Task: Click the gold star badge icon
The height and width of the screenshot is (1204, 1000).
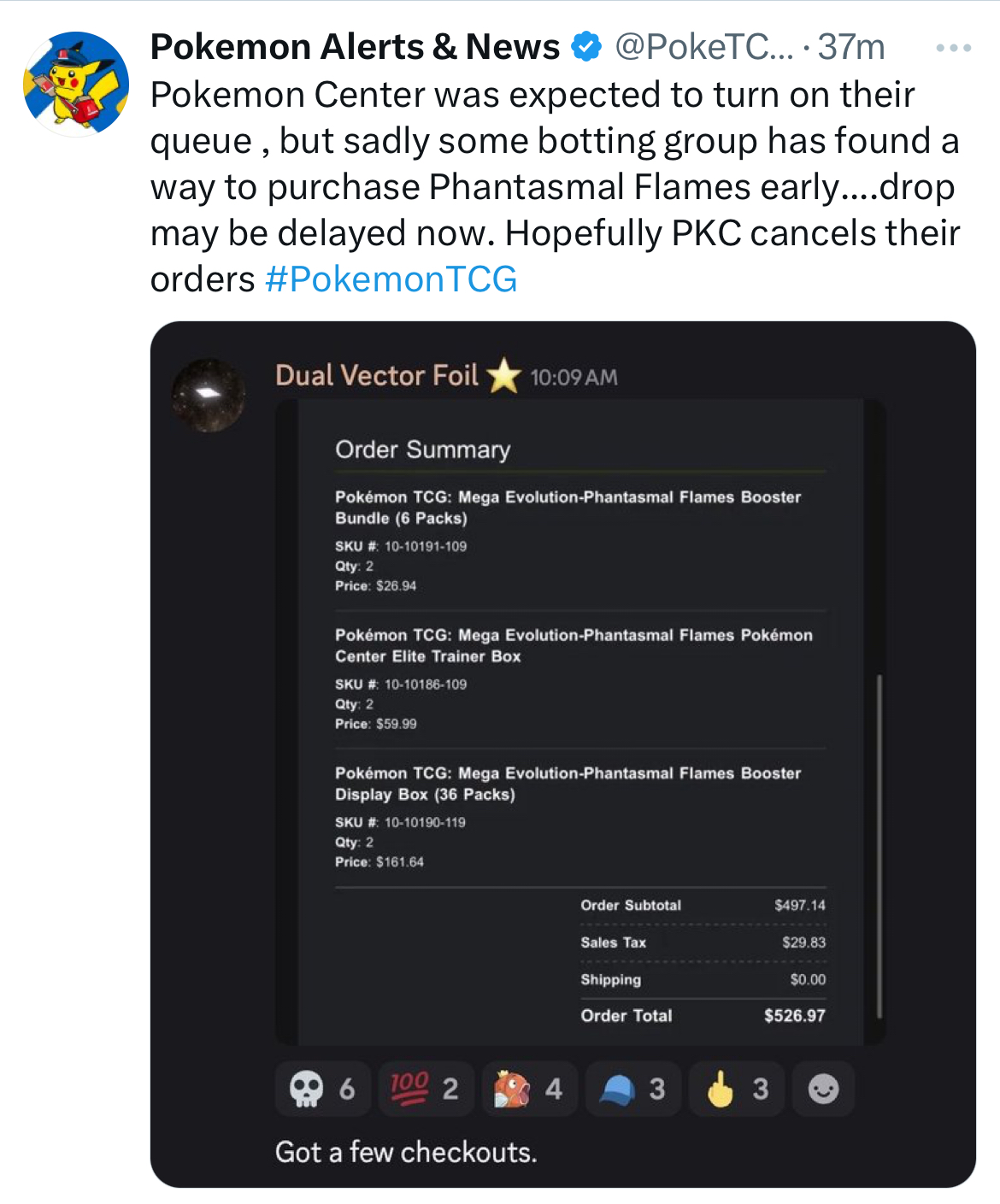Action: pyautogui.click(x=504, y=376)
